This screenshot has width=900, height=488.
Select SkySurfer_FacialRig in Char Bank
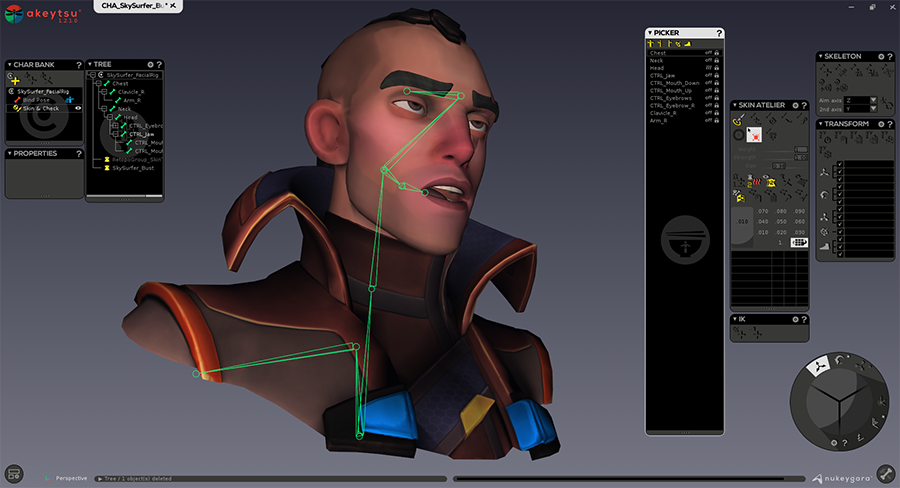pos(42,91)
